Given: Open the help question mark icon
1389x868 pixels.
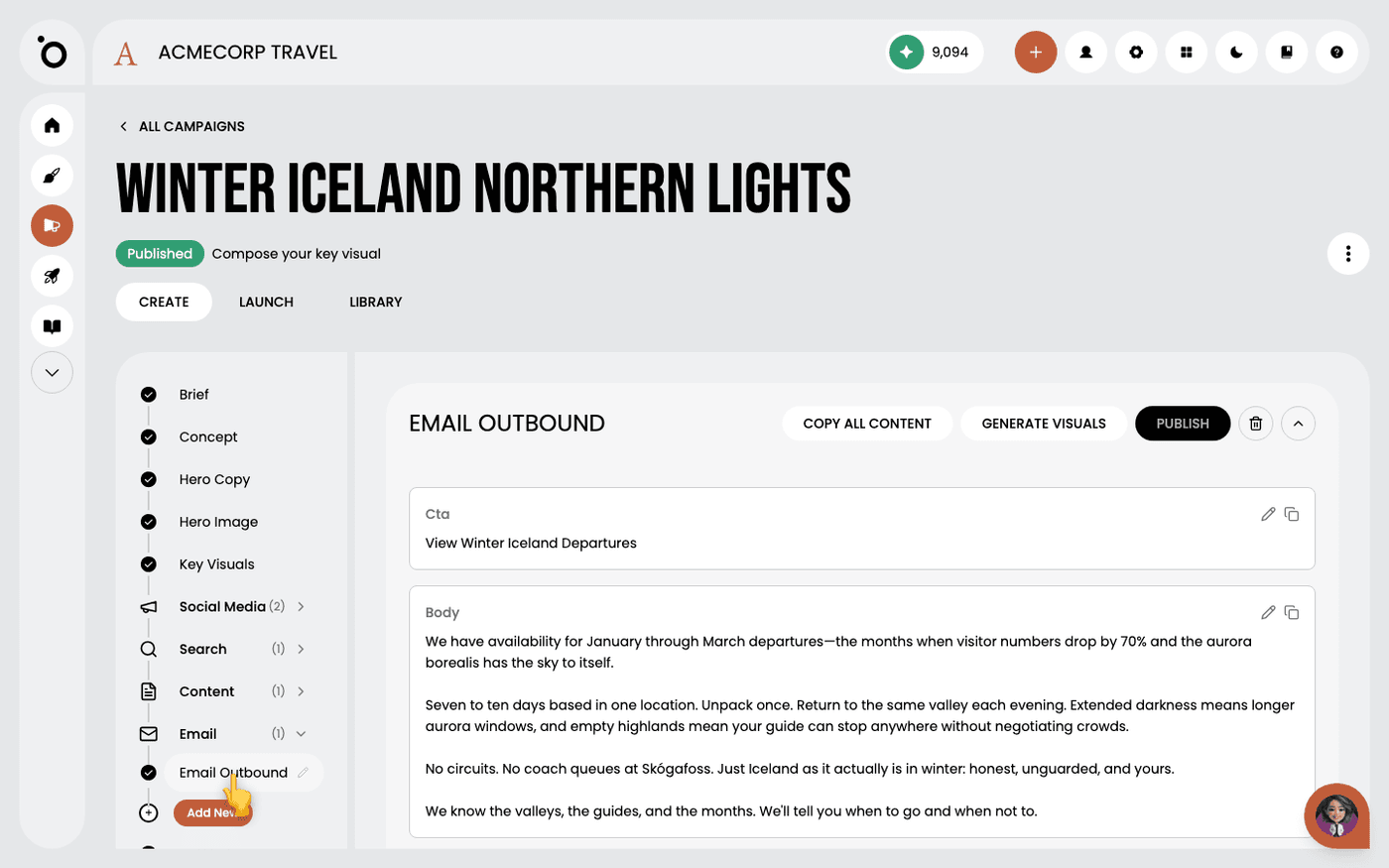Looking at the screenshot, I should [1336, 52].
